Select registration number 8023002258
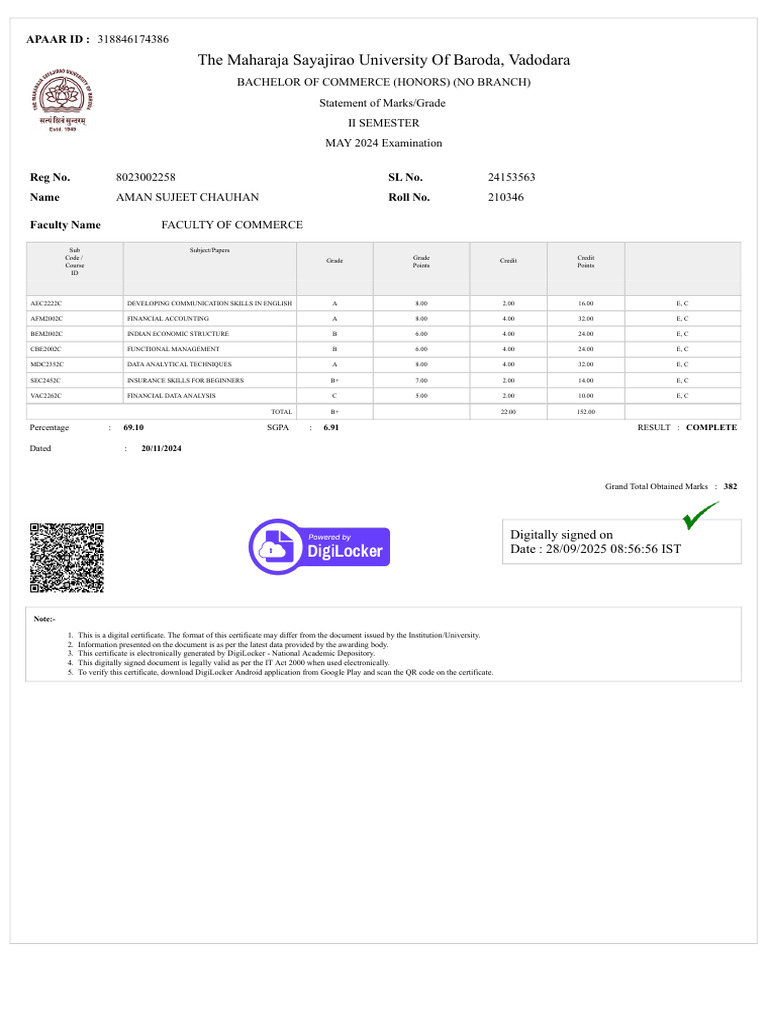 (146, 177)
